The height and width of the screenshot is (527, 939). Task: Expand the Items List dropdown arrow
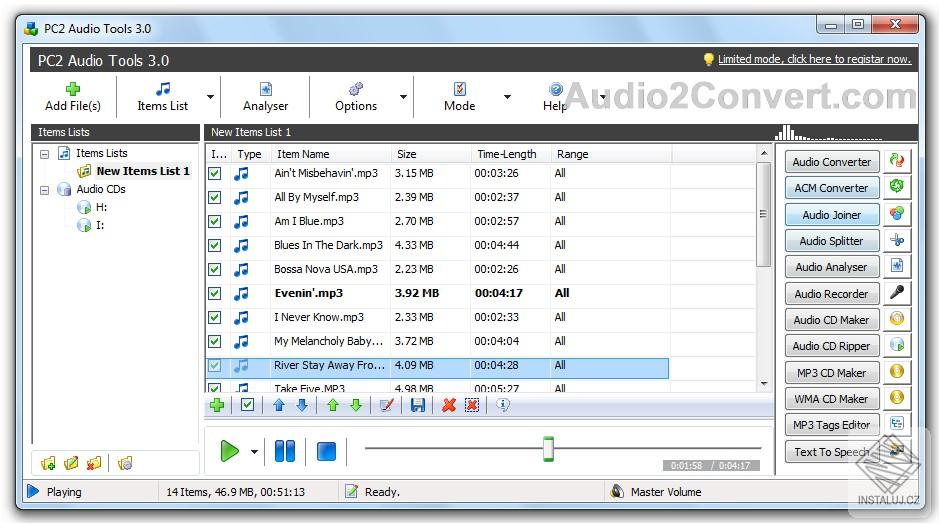210,96
